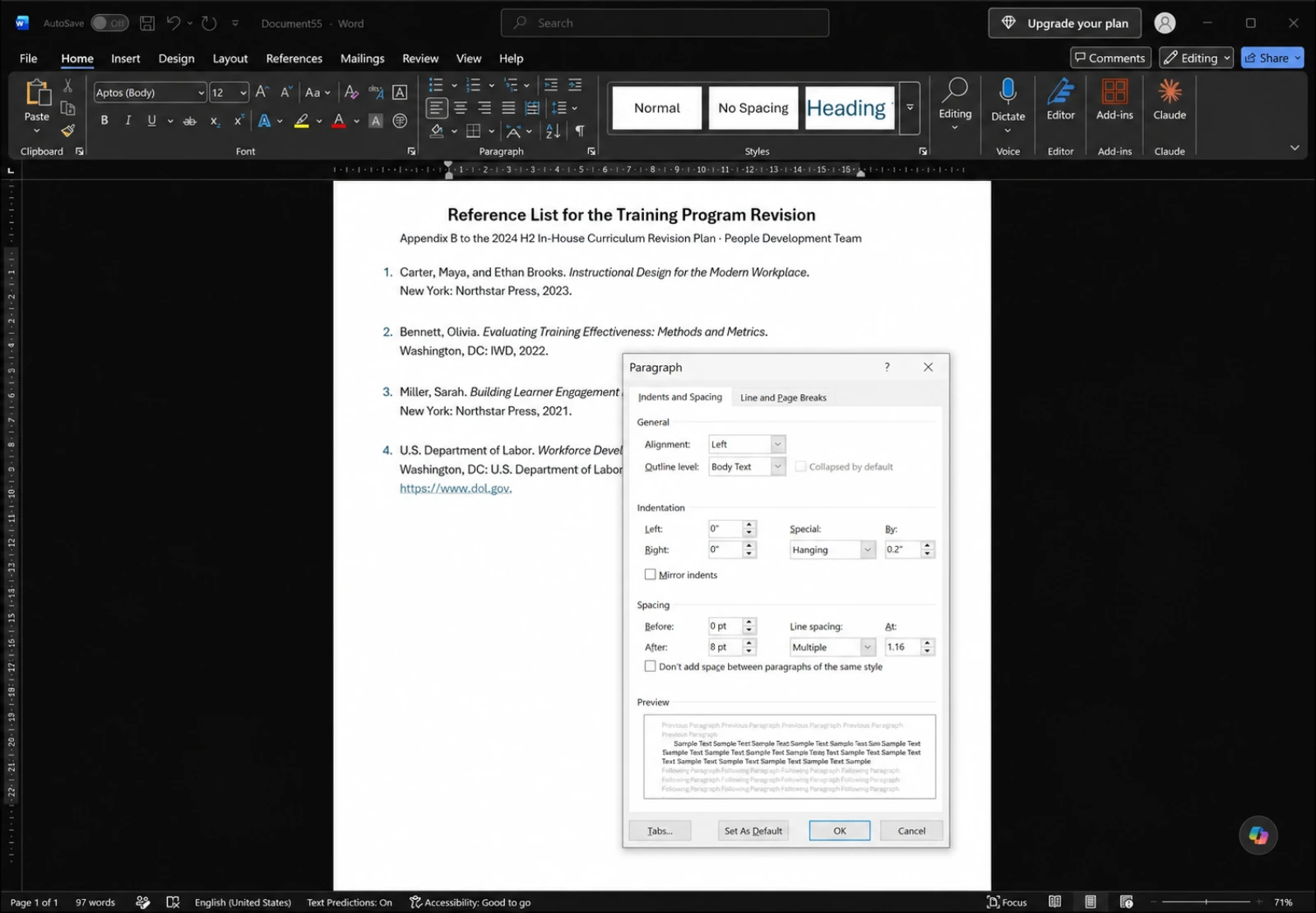
Task: Click the Left indentation input field
Action: tap(725, 529)
